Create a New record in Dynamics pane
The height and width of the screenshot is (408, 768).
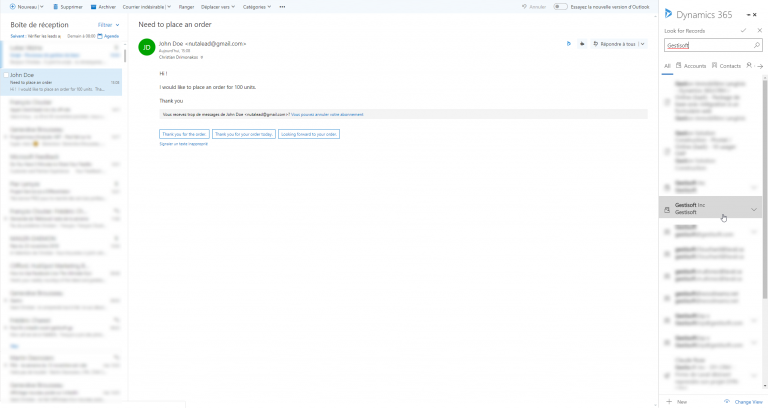(676, 402)
